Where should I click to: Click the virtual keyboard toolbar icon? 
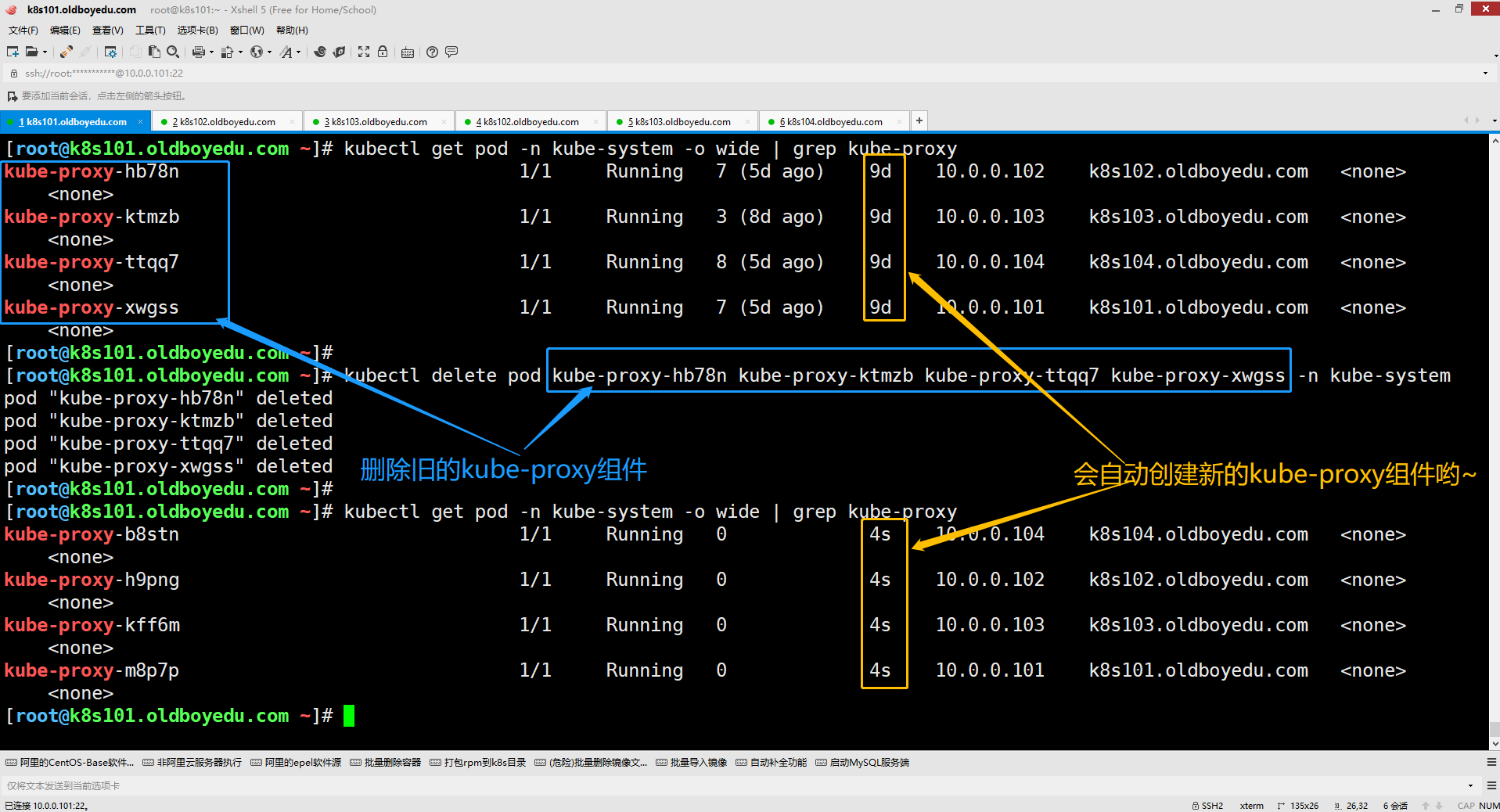(408, 52)
